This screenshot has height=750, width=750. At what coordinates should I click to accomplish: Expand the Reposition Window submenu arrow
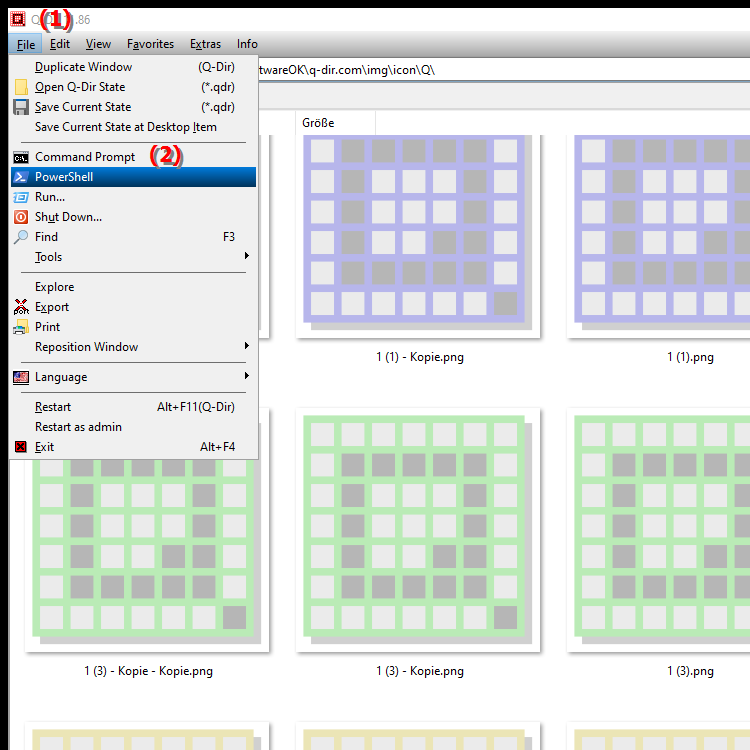pyautogui.click(x=247, y=345)
